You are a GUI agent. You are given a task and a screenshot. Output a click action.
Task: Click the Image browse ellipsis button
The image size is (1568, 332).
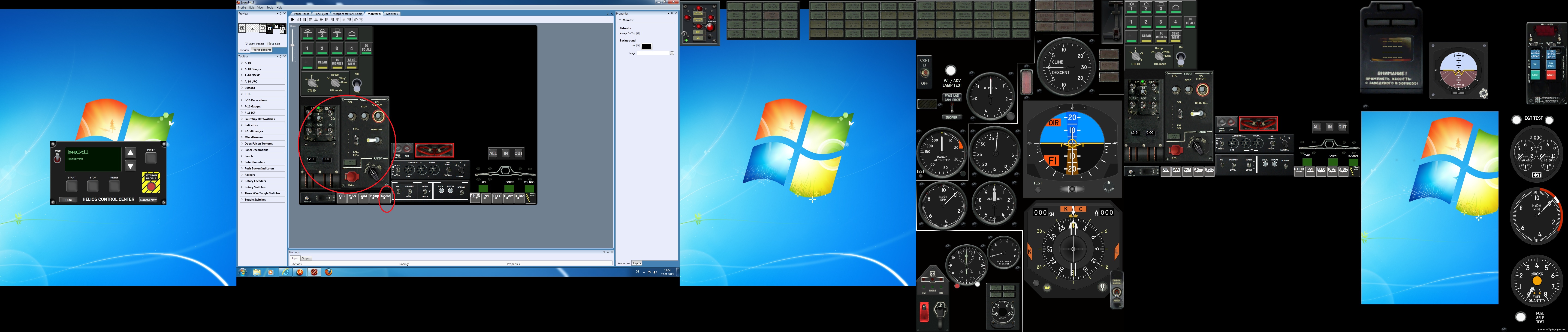coord(672,53)
